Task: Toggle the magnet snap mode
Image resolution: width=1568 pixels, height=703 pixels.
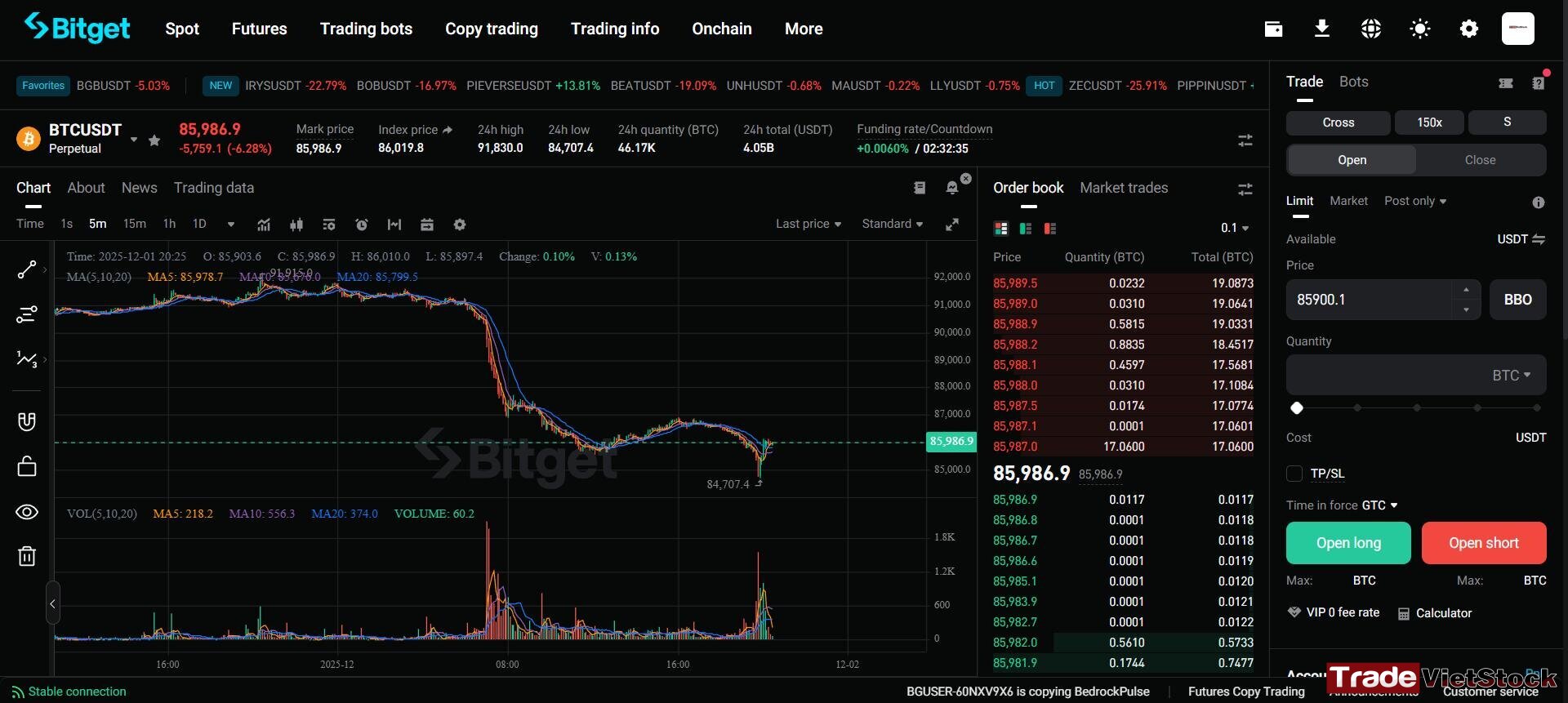Action: click(x=27, y=421)
